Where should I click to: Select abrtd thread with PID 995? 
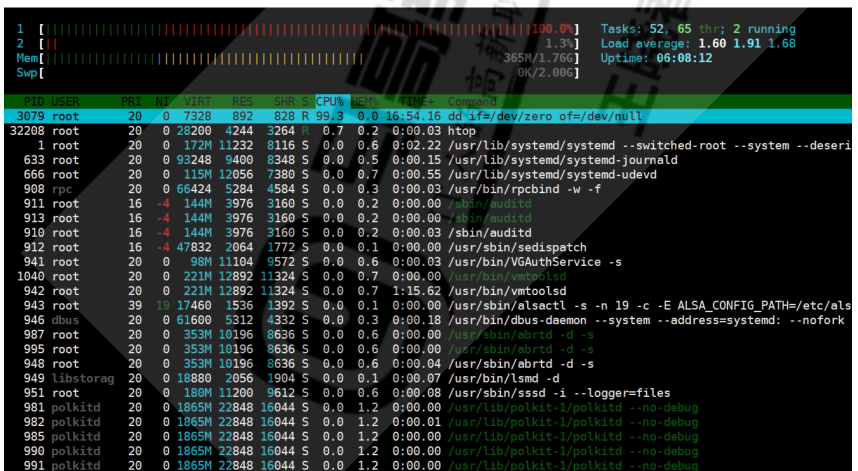tap(428, 349)
